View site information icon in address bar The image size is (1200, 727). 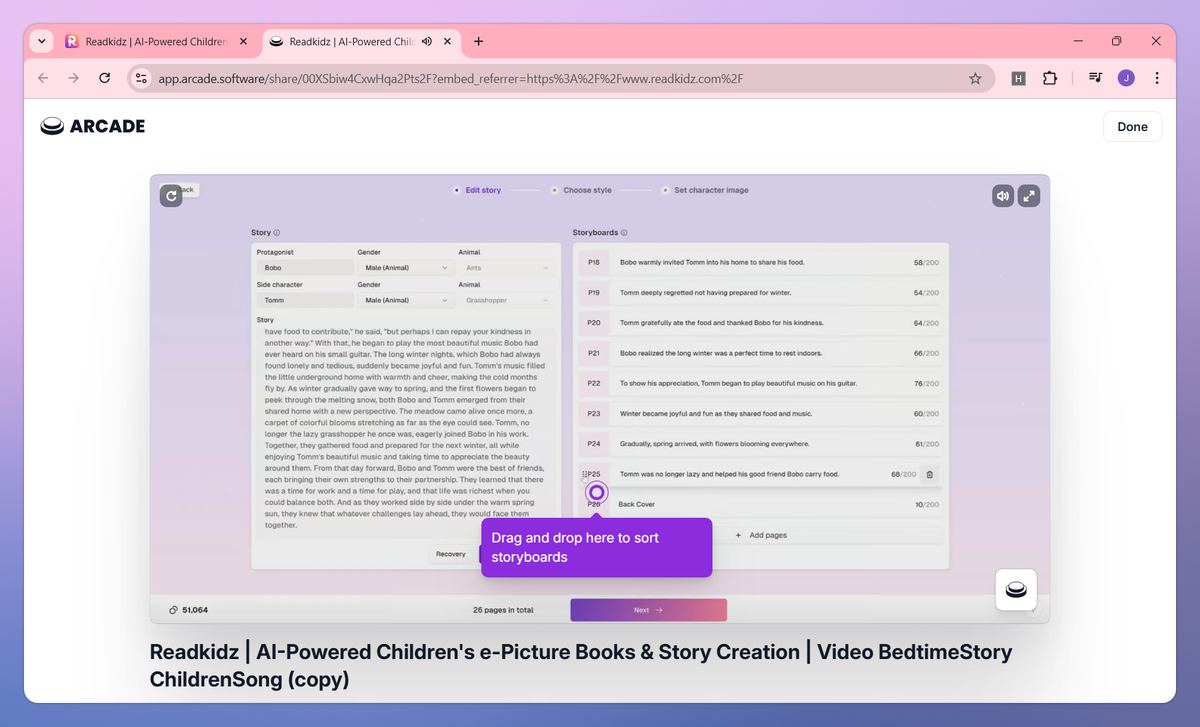(141, 78)
